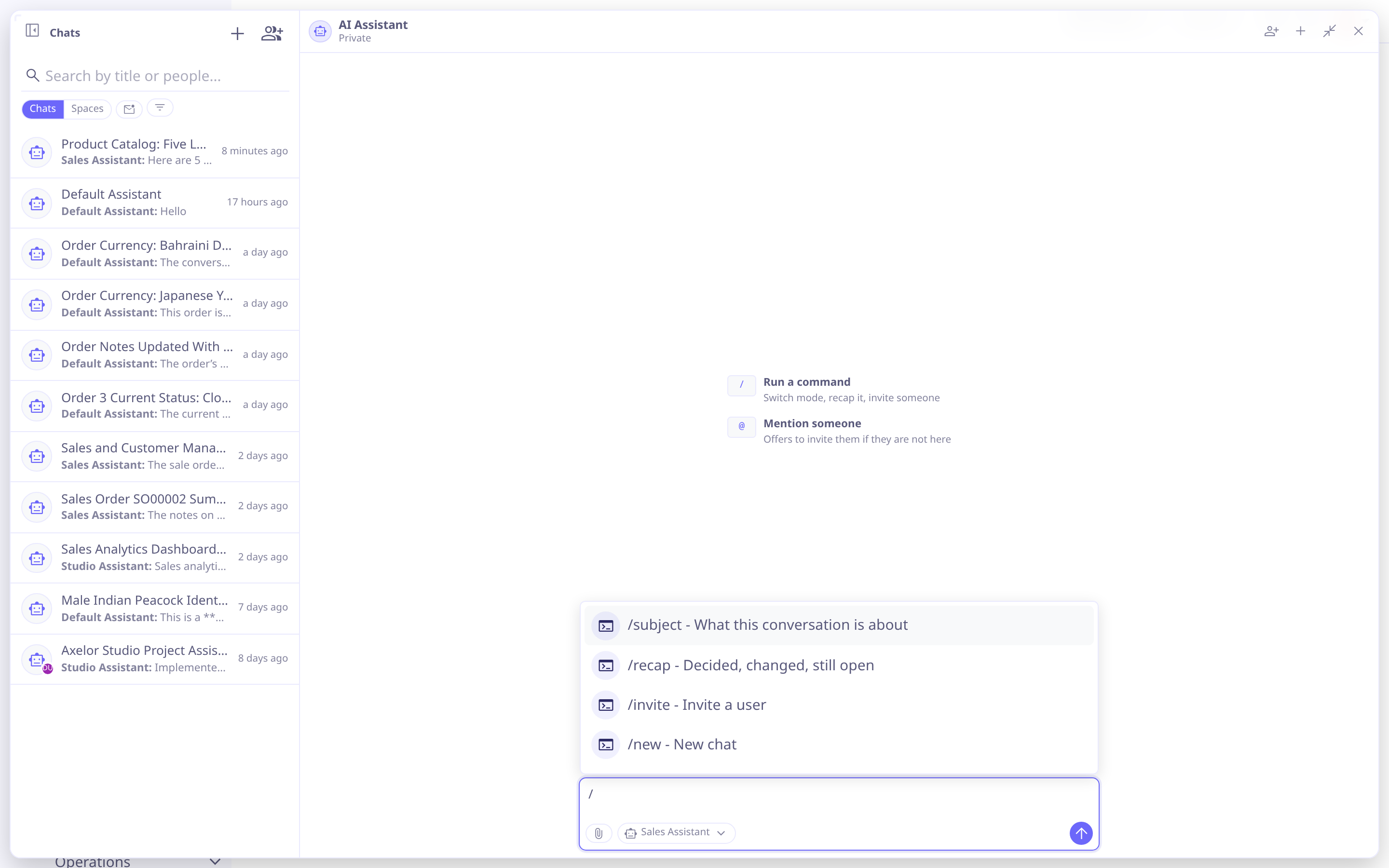1389x868 pixels.
Task: Start a new chat with plus icon in sidebar
Action: (237, 33)
